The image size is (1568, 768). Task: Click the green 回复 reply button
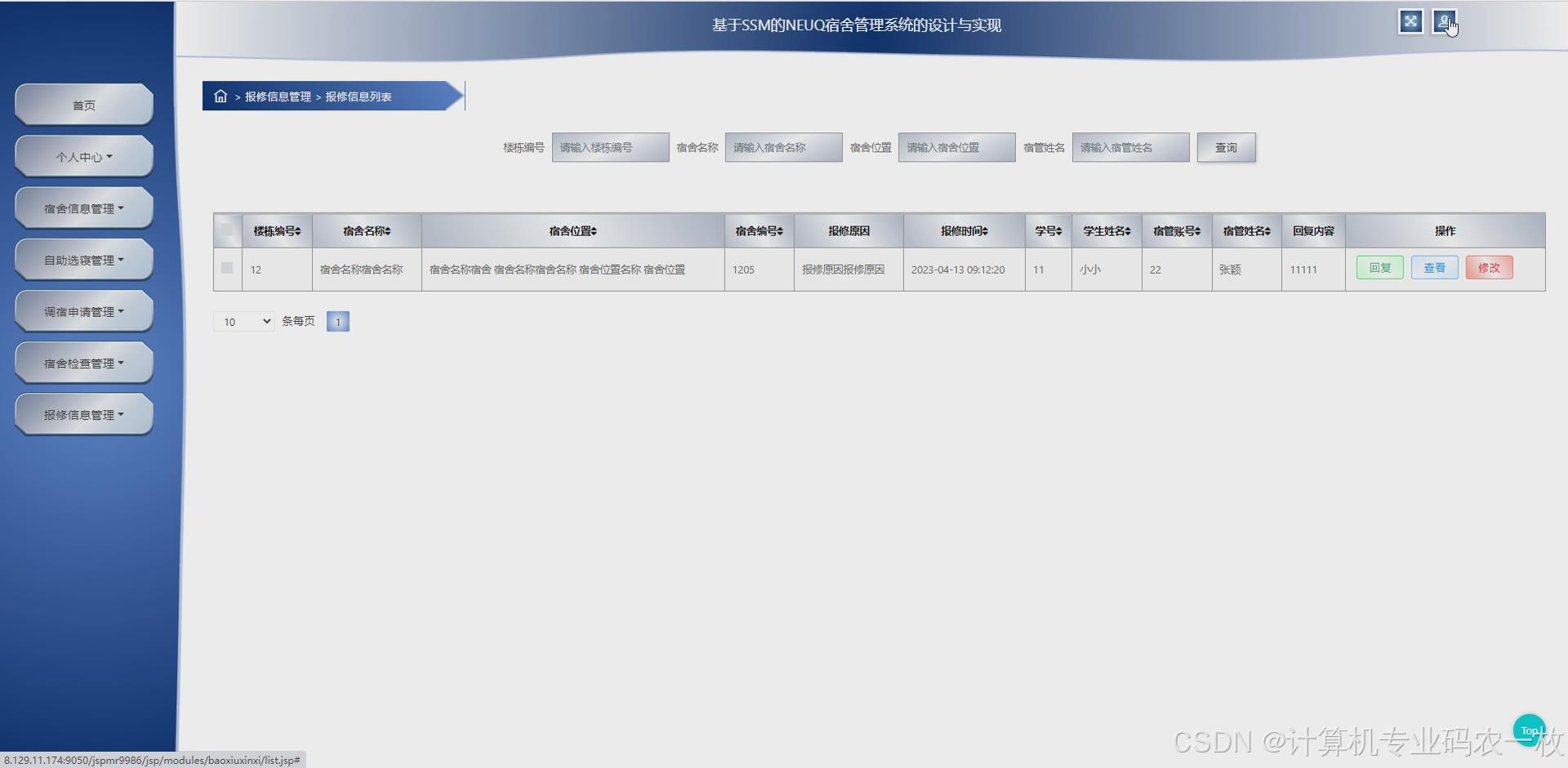[x=1379, y=267]
